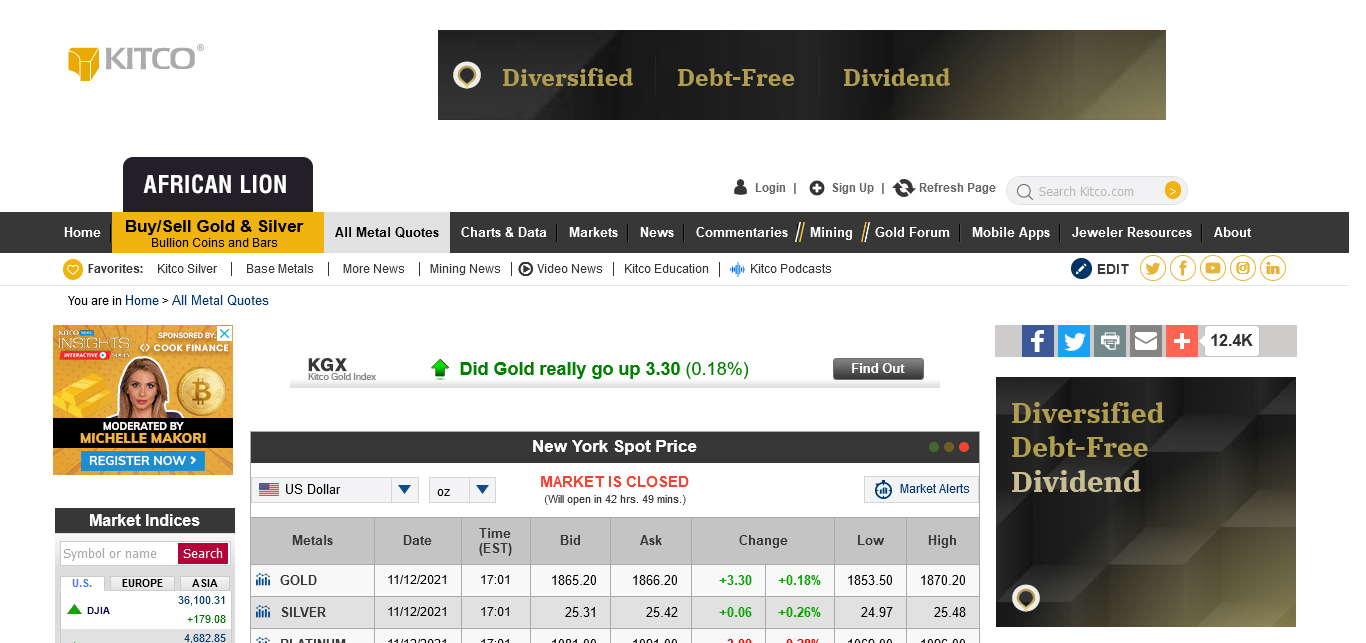Open Kitco Instagram profile icon
1366x643 pixels.
(x=1243, y=268)
